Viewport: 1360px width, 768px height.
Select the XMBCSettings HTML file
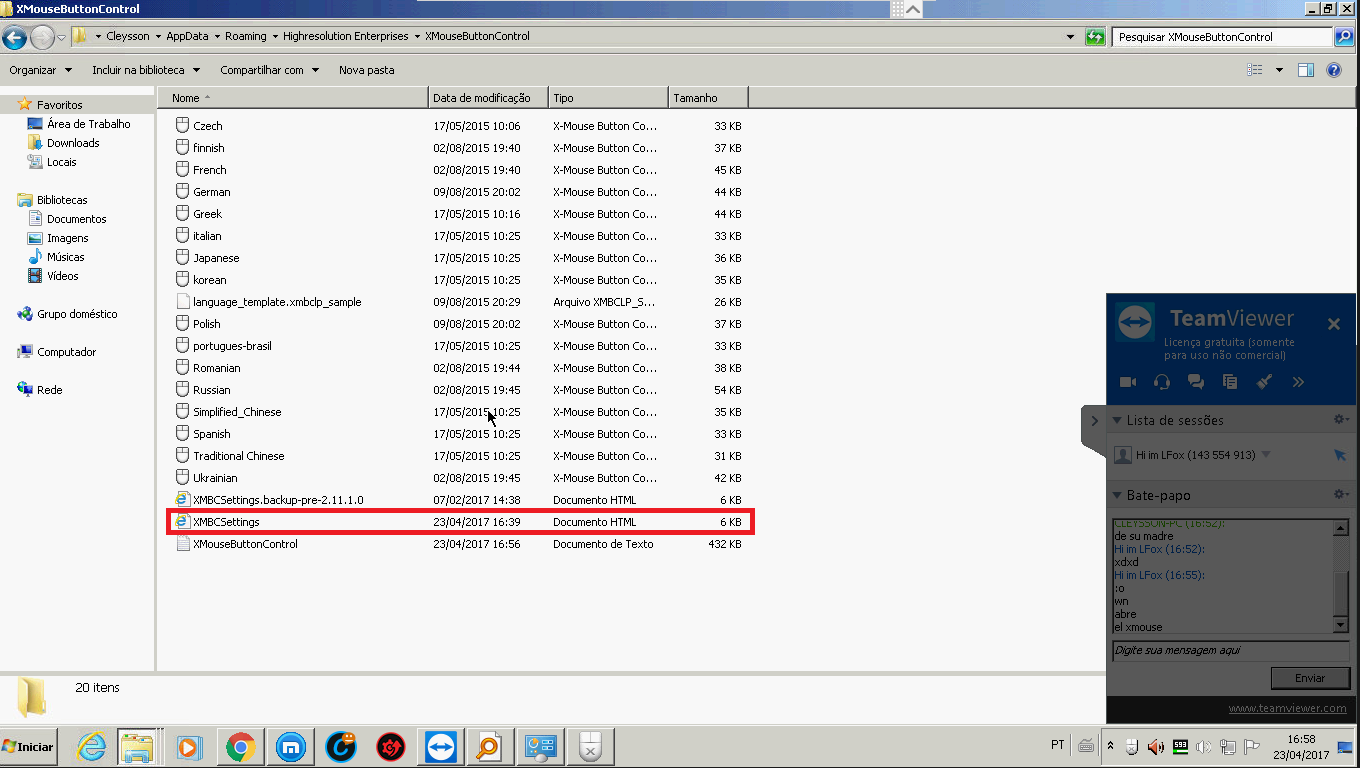click(x=460, y=522)
